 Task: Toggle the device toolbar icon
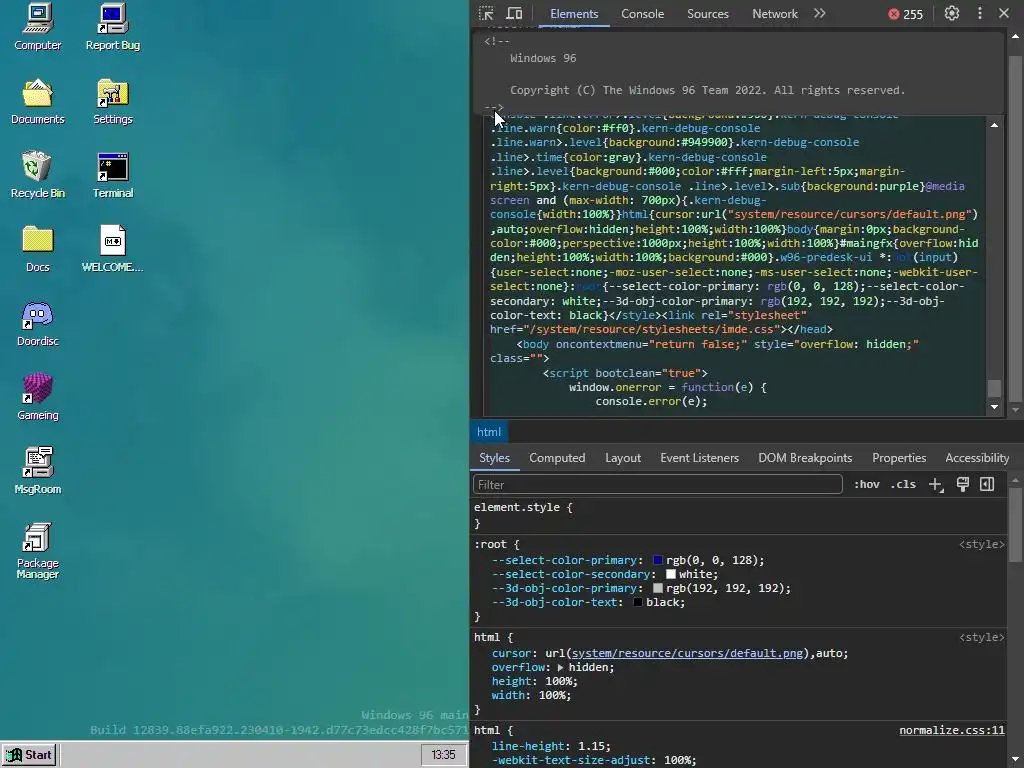(515, 14)
